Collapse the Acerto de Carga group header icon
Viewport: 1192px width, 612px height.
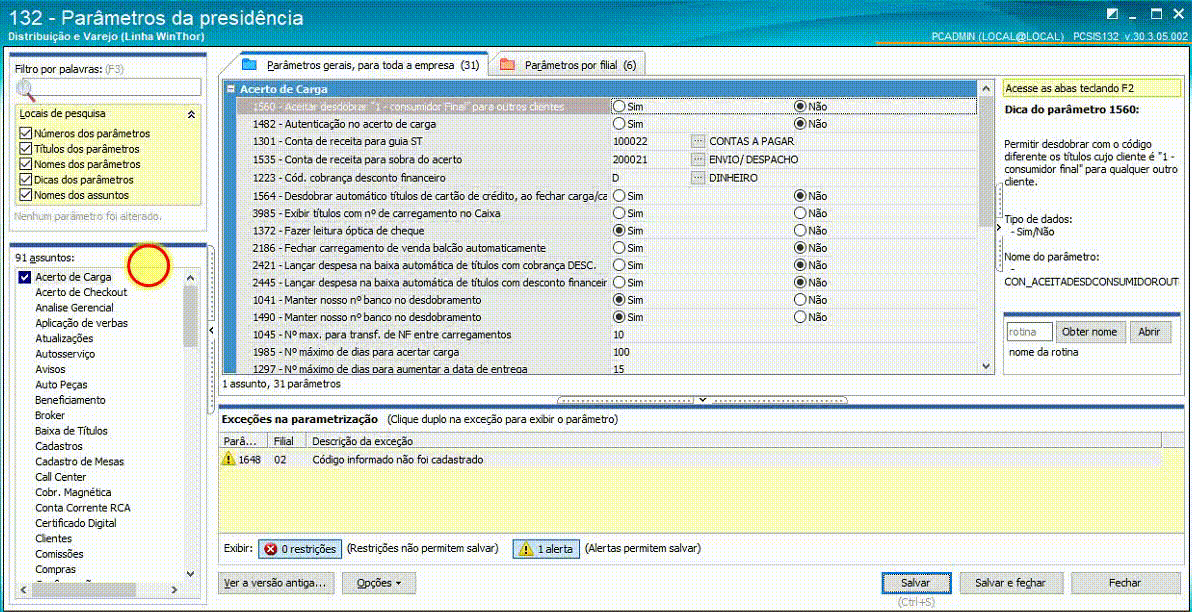click(231, 89)
